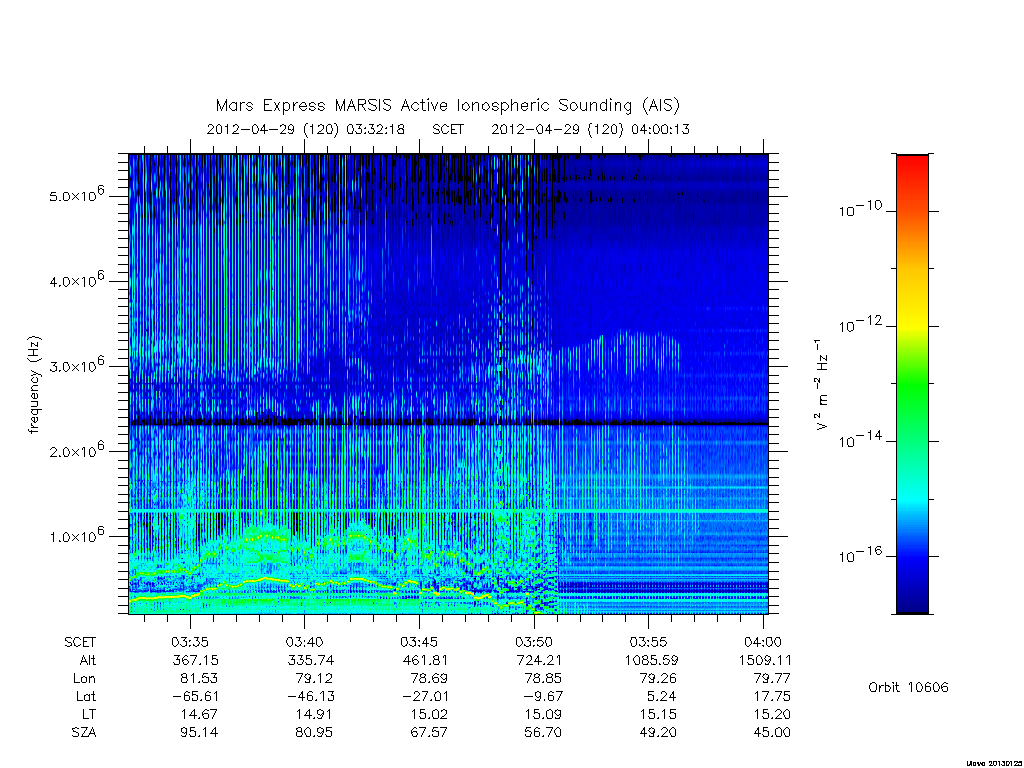This screenshot has width=1024, height=768.
Task: Click SZA value 67.57
Action: [x=428, y=733]
